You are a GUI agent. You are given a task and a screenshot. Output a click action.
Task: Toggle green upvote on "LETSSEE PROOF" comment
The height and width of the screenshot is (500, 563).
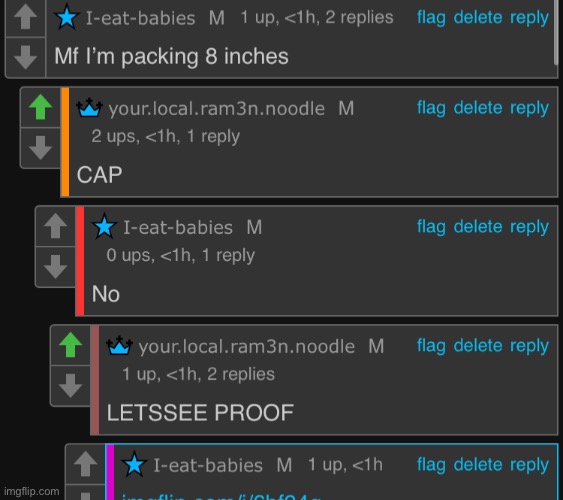click(71, 345)
